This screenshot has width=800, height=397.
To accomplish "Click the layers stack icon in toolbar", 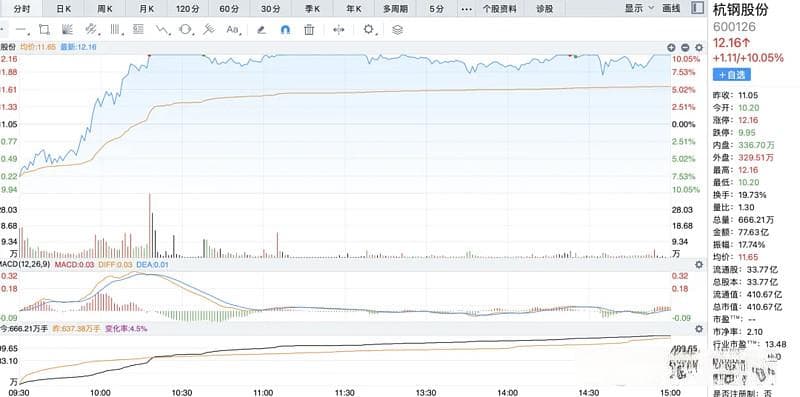I will click(x=397, y=30).
